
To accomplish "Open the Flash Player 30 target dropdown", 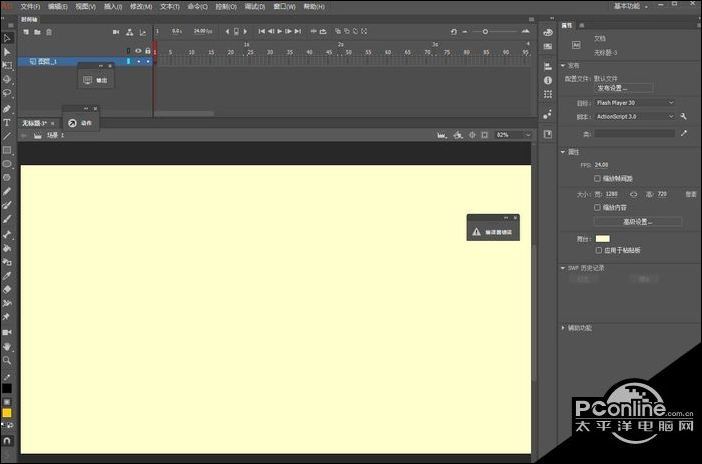I will (x=635, y=103).
